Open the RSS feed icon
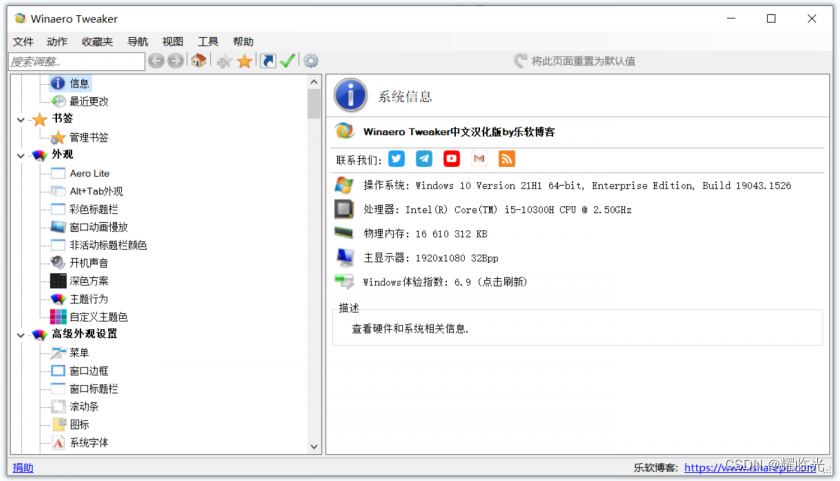This screenshot has height=481, width=840. coord(507,159)
